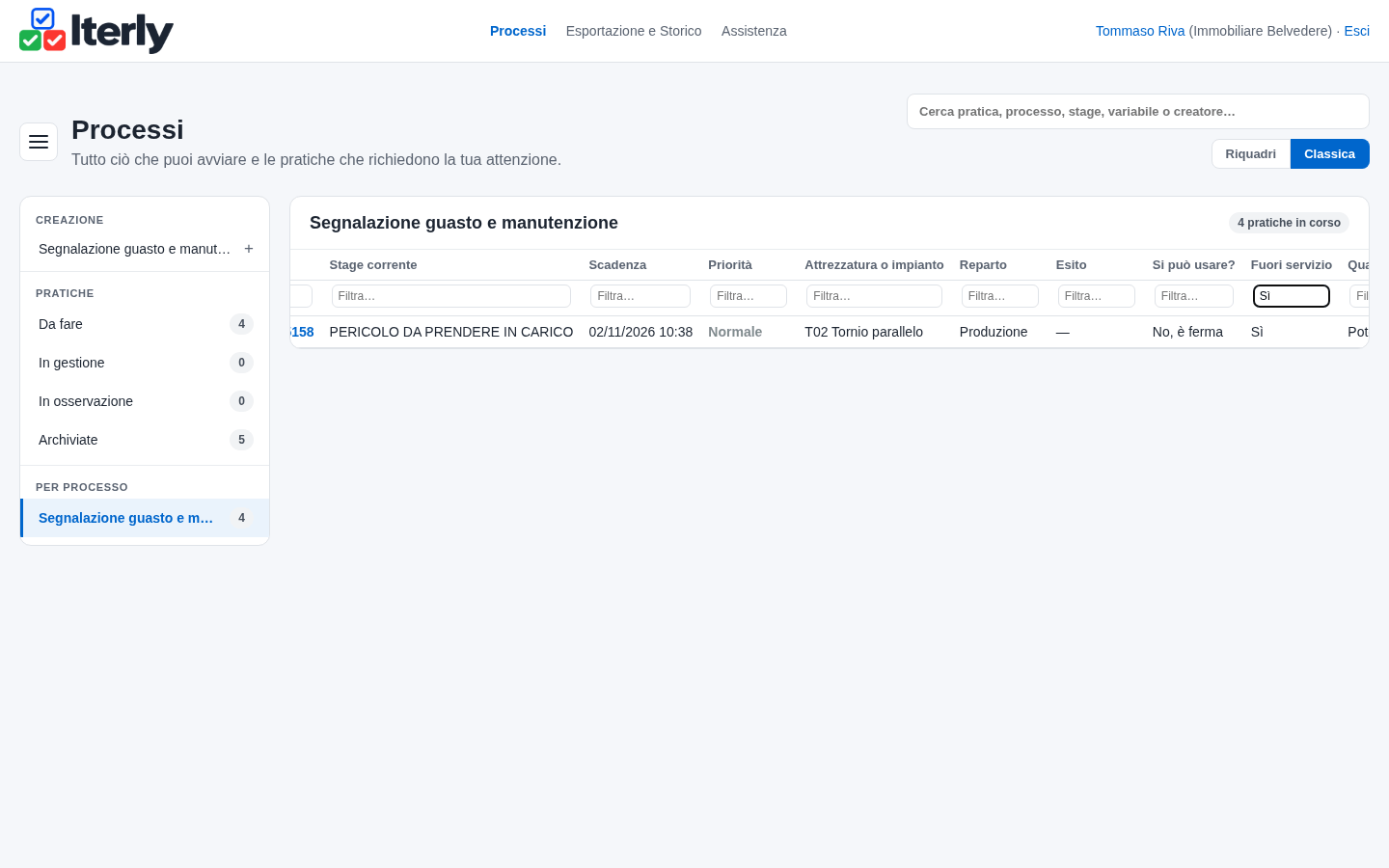
Task: Open Archiviate pratiche list
Action: coord(145,440)
